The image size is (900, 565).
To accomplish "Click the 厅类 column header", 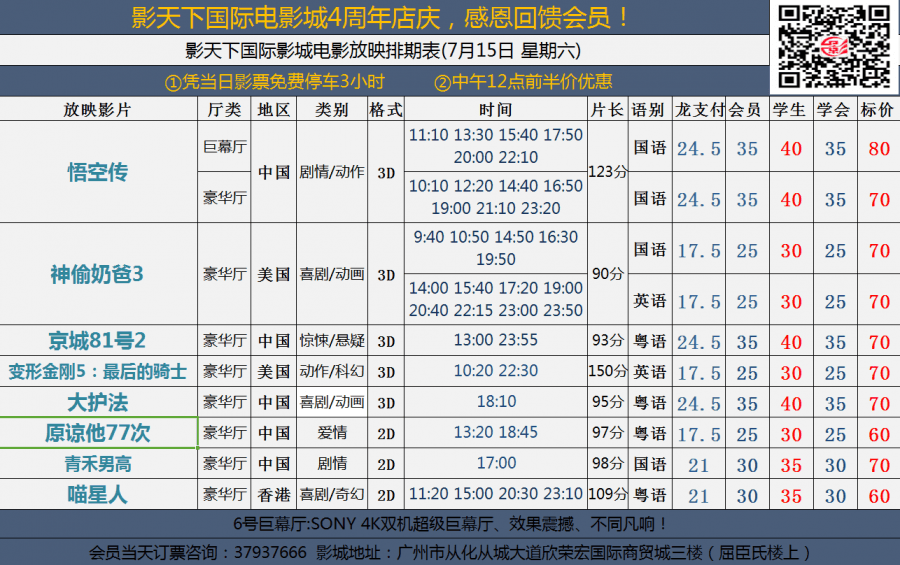I will tap(224, 110).
